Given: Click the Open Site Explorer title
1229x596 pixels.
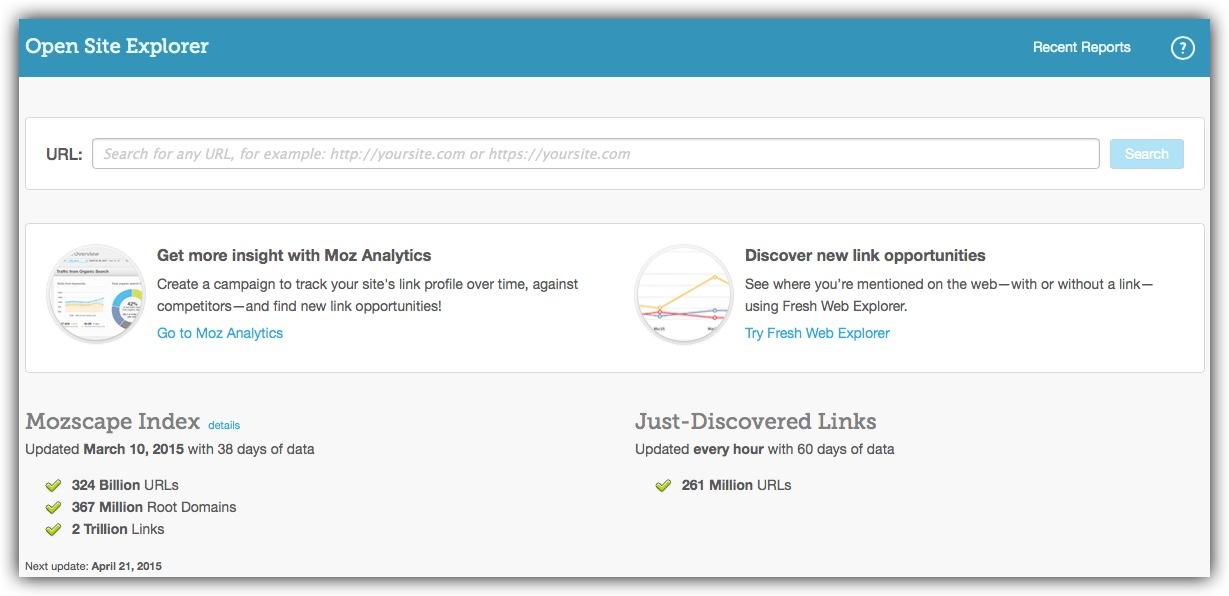Looking at the screenshot, I should tap(117, 47).
